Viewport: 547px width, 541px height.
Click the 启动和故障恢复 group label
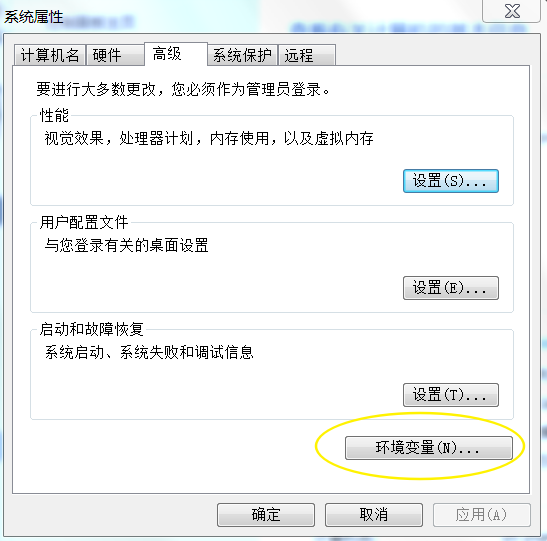click(91, 329)
